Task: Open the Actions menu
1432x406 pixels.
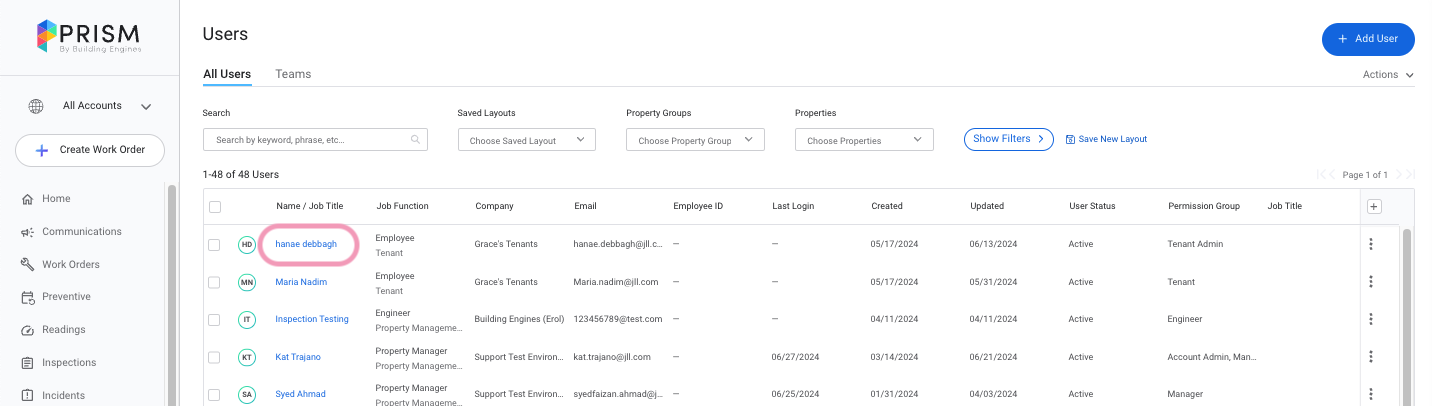Action: [1387, 75]
